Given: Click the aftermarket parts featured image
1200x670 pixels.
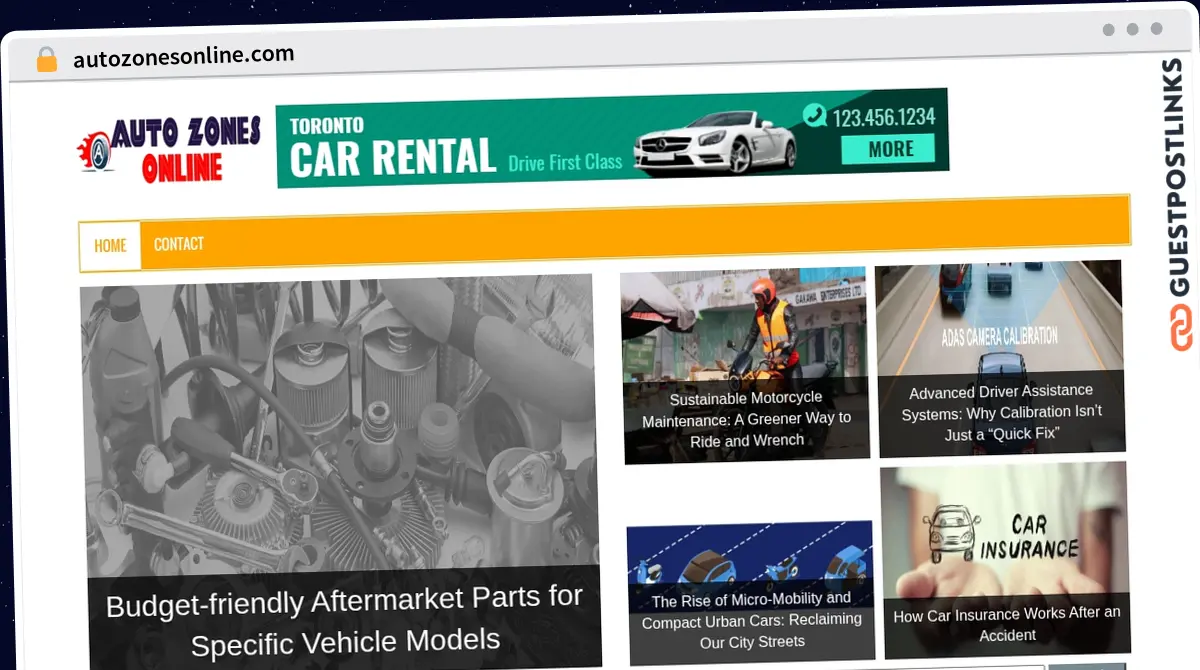Looking at the screenshot, I should [x=340, y=430].
